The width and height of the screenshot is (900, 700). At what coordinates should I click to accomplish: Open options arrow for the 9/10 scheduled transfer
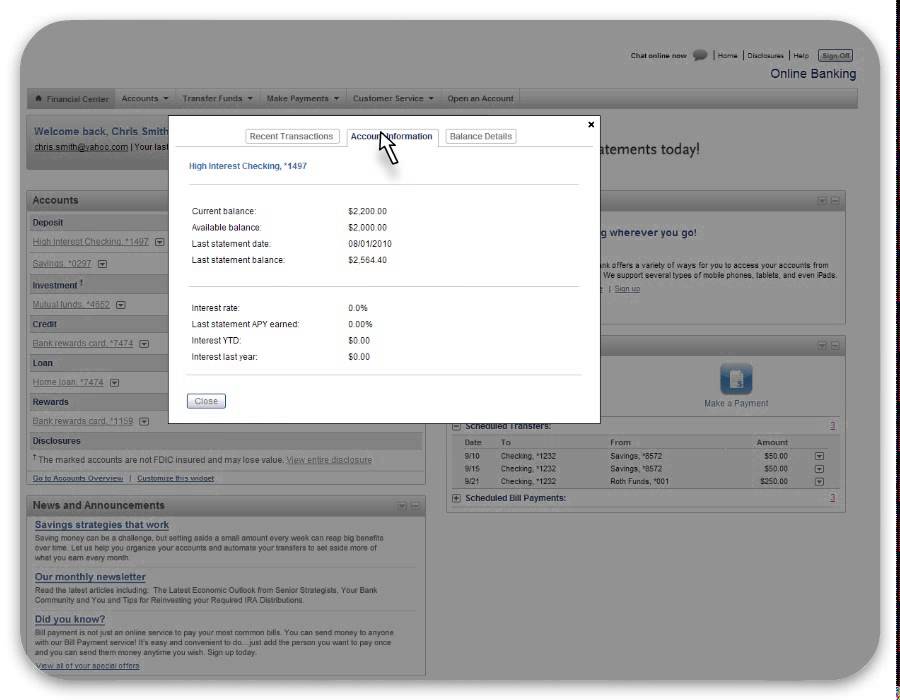(819, 456)
